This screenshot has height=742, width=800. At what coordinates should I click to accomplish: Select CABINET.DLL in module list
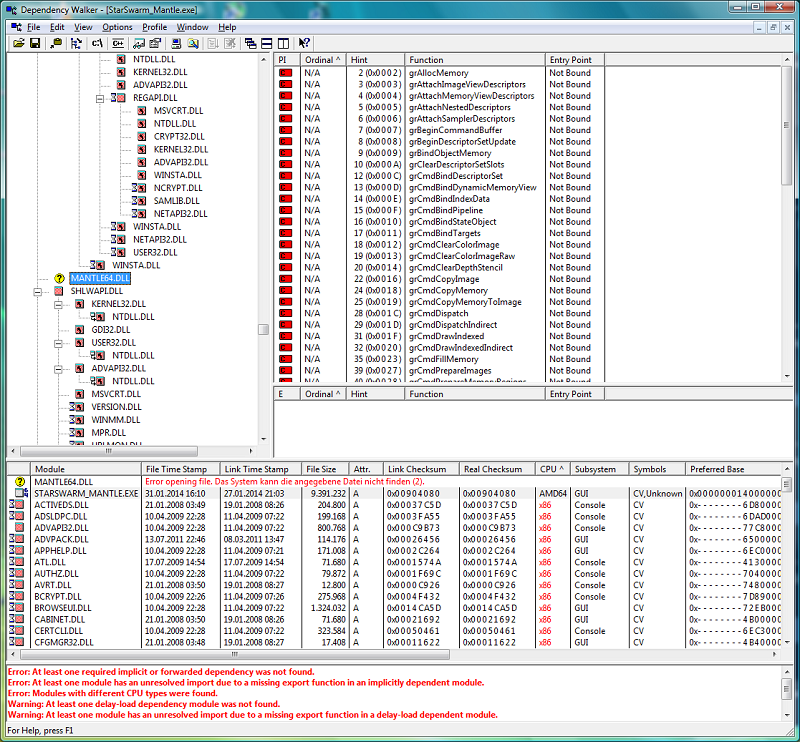coord(59,620)
